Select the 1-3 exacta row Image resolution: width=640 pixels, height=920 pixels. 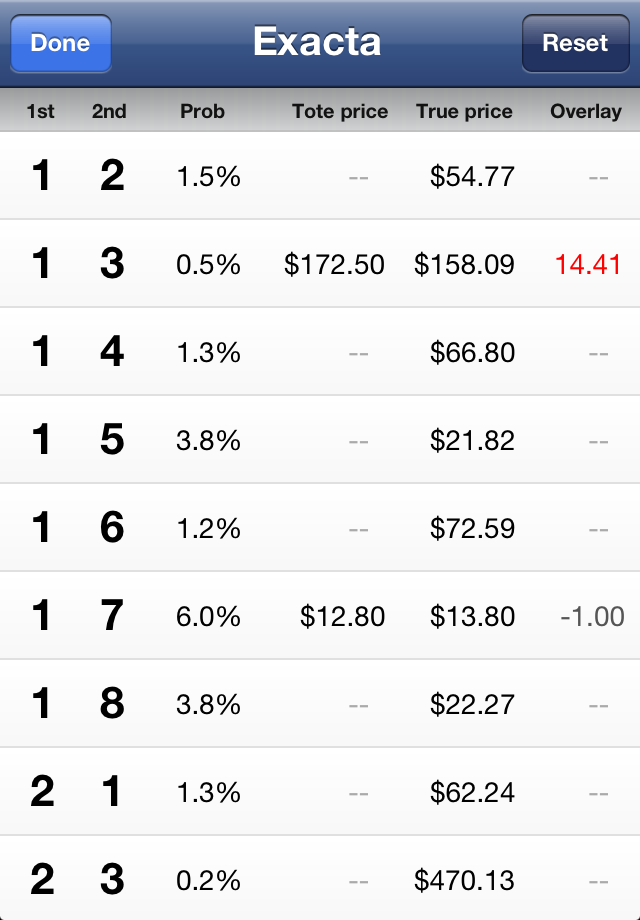320,264
